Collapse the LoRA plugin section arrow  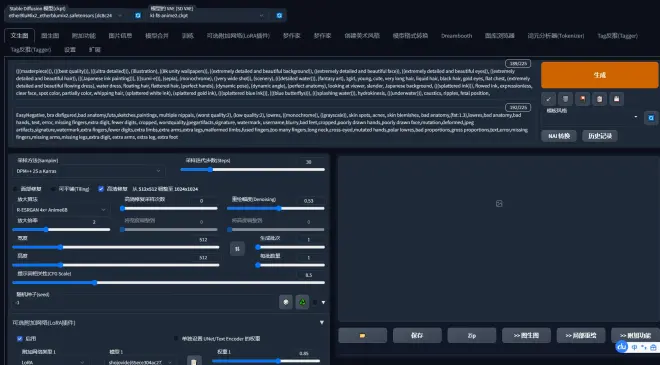click(322, 322)
